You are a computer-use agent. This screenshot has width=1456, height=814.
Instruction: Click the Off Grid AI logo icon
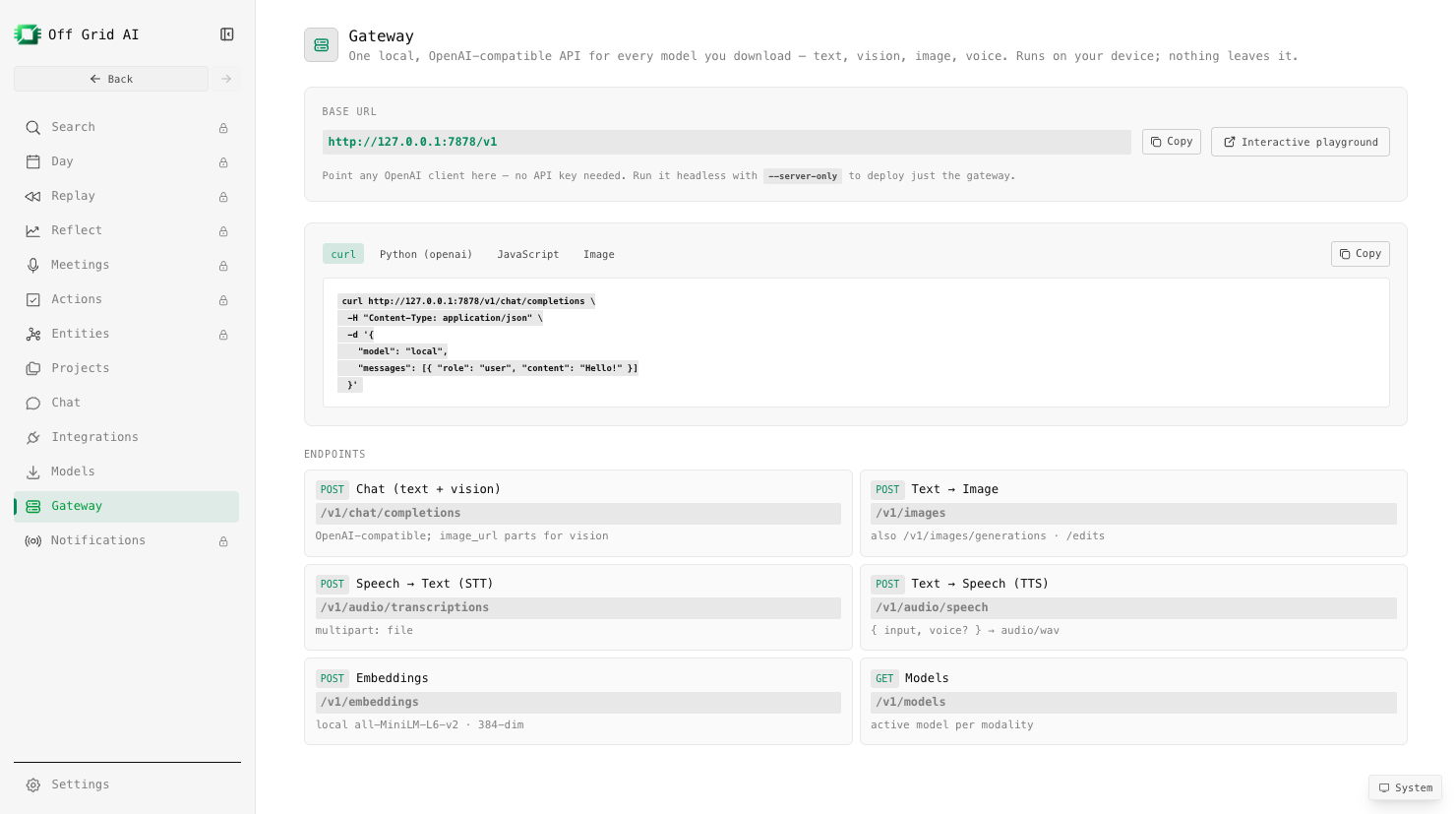point(28,34)
